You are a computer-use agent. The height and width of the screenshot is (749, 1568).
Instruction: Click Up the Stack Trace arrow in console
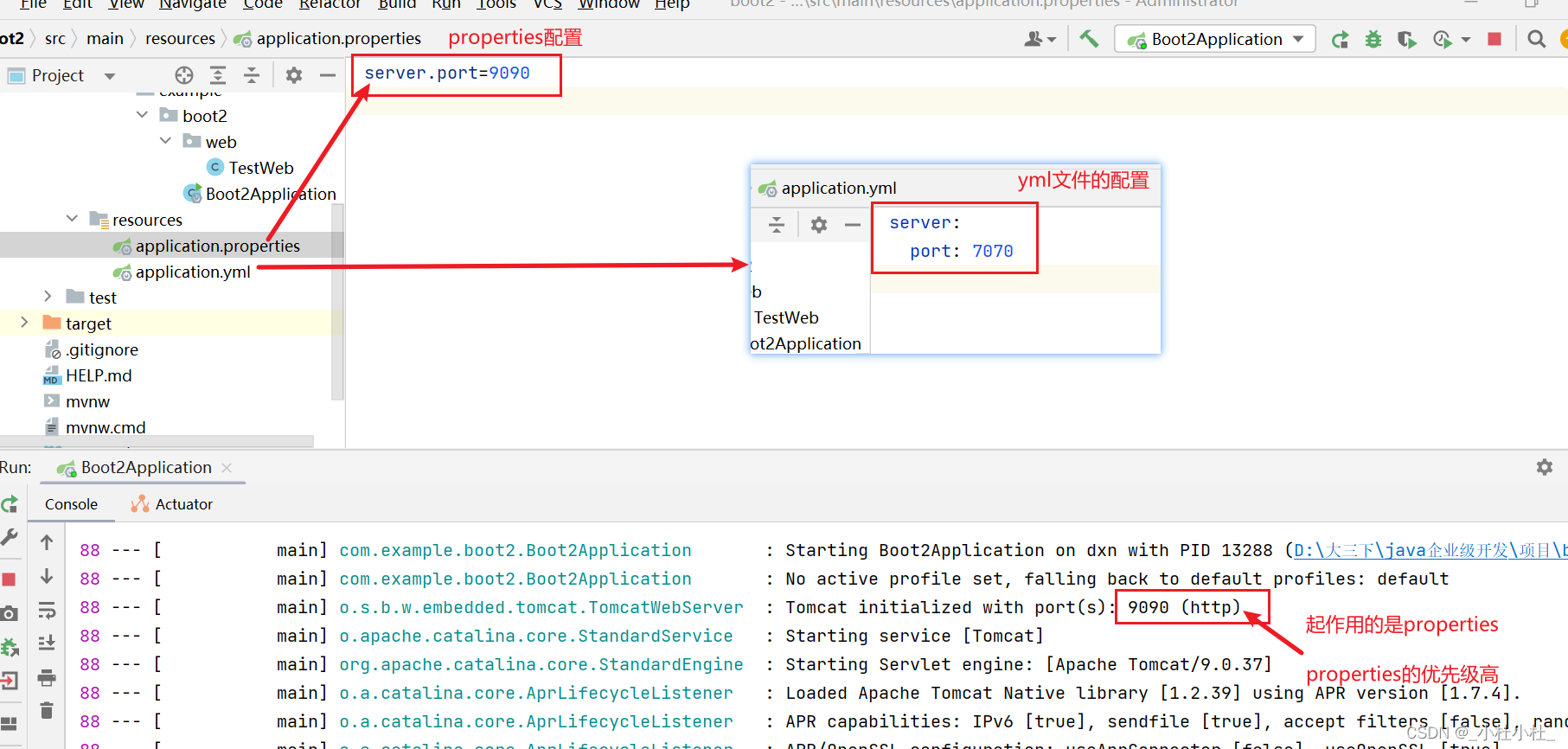47,542
